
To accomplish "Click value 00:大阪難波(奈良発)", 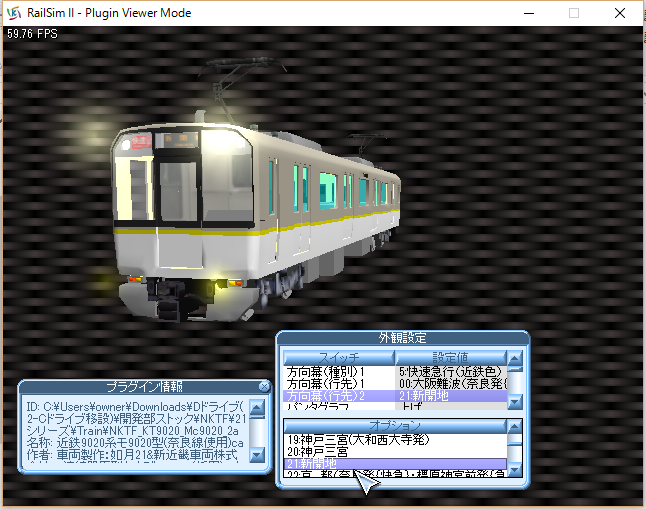I will pos(451,384).
